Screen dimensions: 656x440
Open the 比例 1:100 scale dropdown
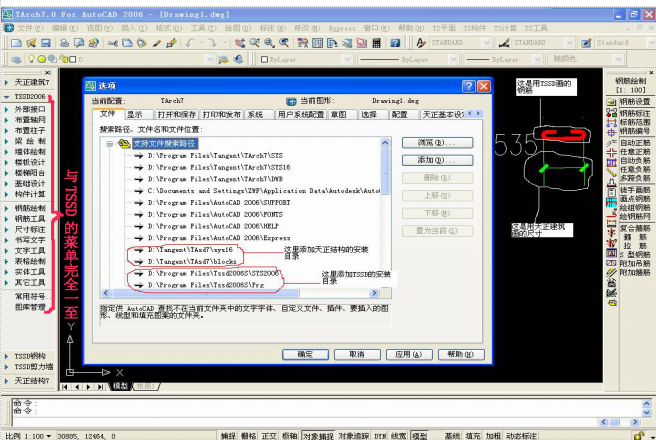(x=49, y=436)
